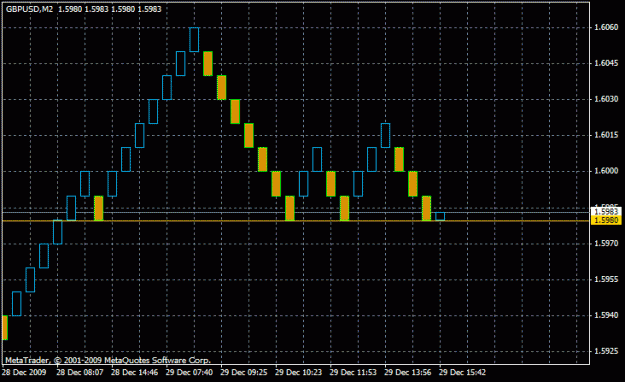The image size is (625, 382).
Task: Click the 29 Dec 07:40 time label
Action: click(x=189, y=372)
